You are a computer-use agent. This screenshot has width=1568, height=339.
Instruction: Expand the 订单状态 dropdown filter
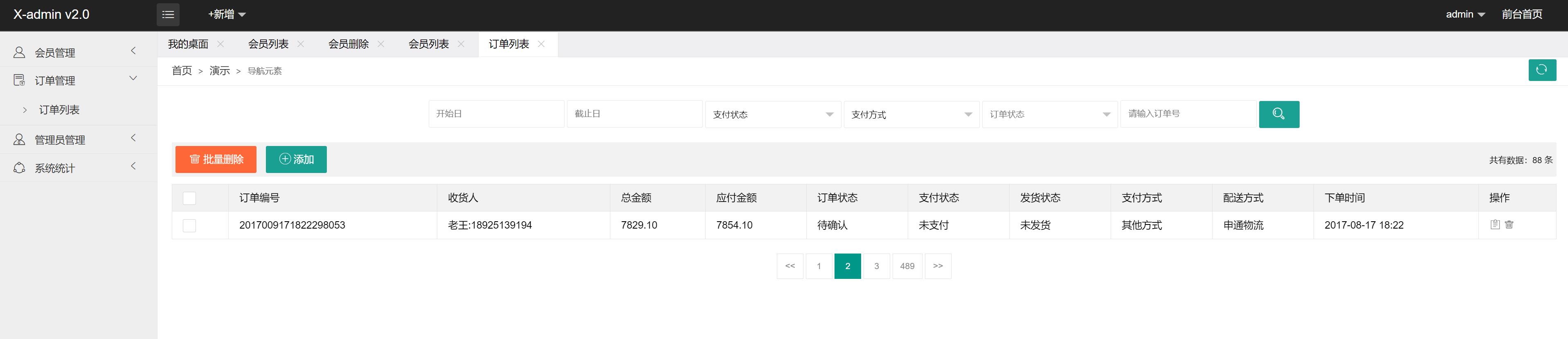(x=1049, y=114)
